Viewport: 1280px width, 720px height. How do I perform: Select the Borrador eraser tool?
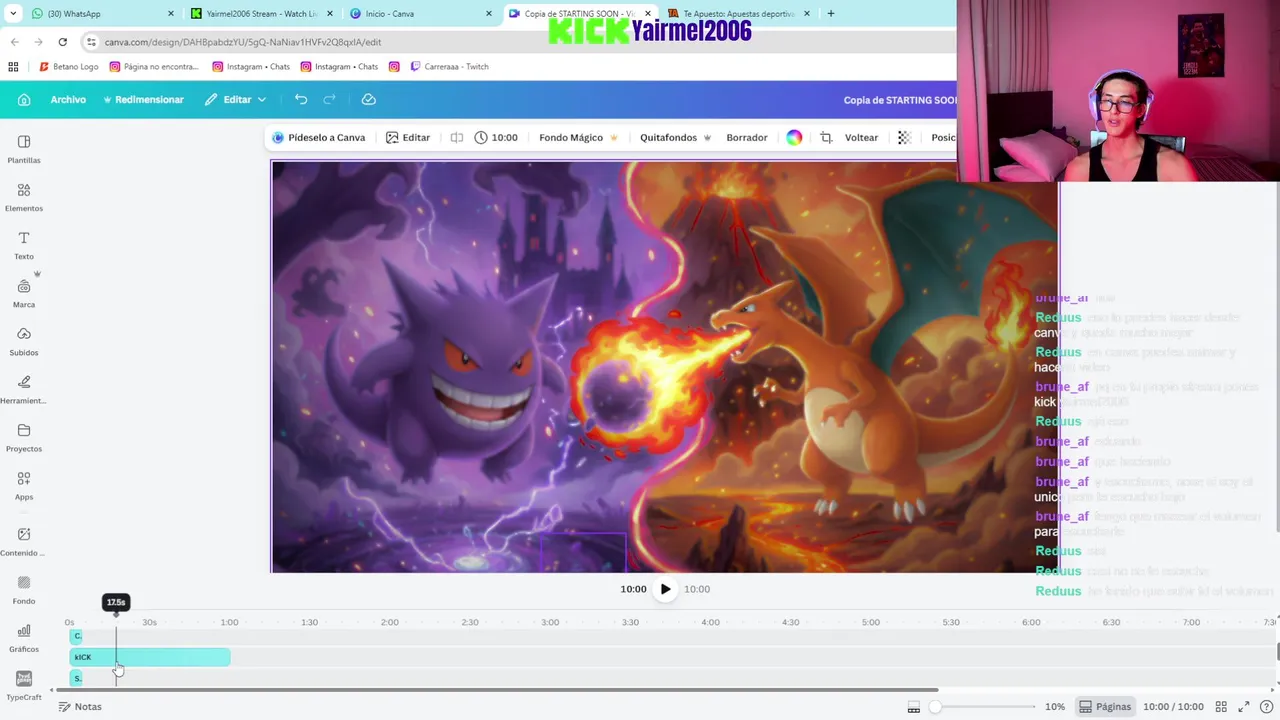pyautogui.click(x=747, y=138)
